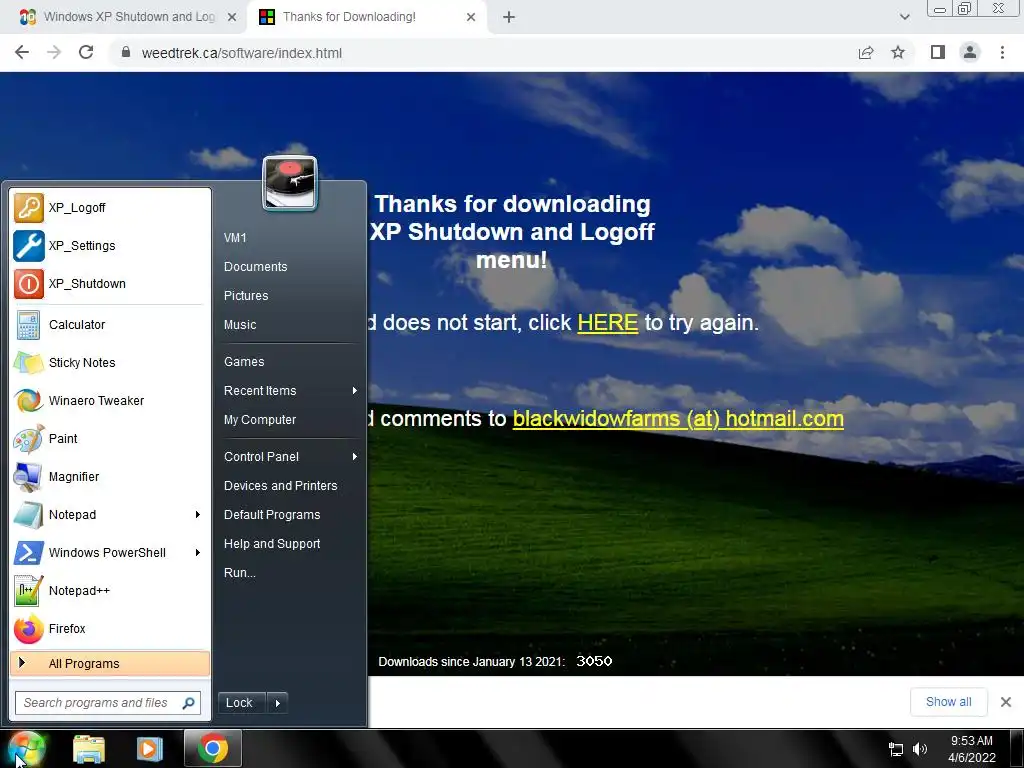Share this page icon
Viewport: 1024px width, 768px height.
point(866,52)
